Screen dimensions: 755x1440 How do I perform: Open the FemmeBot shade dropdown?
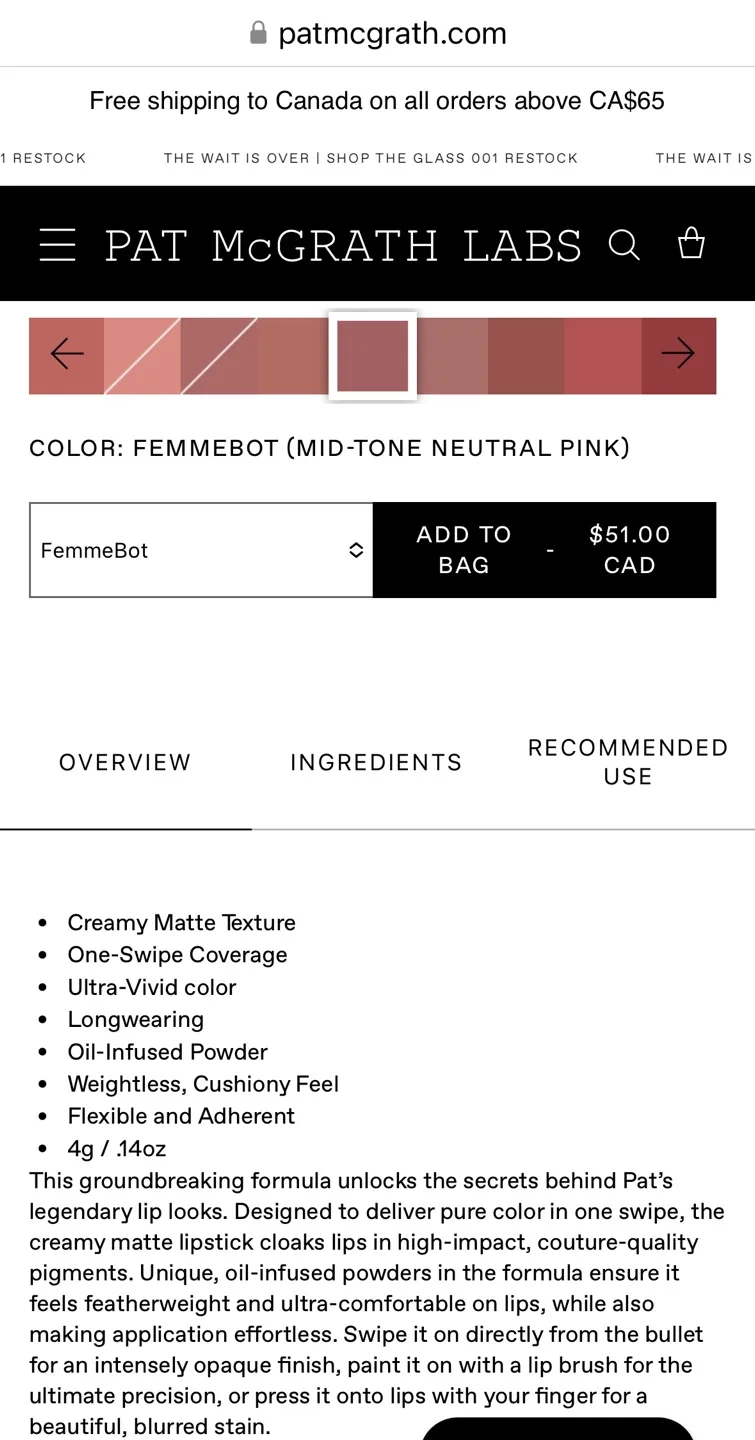pyautogui.click(x=200, y=550)
